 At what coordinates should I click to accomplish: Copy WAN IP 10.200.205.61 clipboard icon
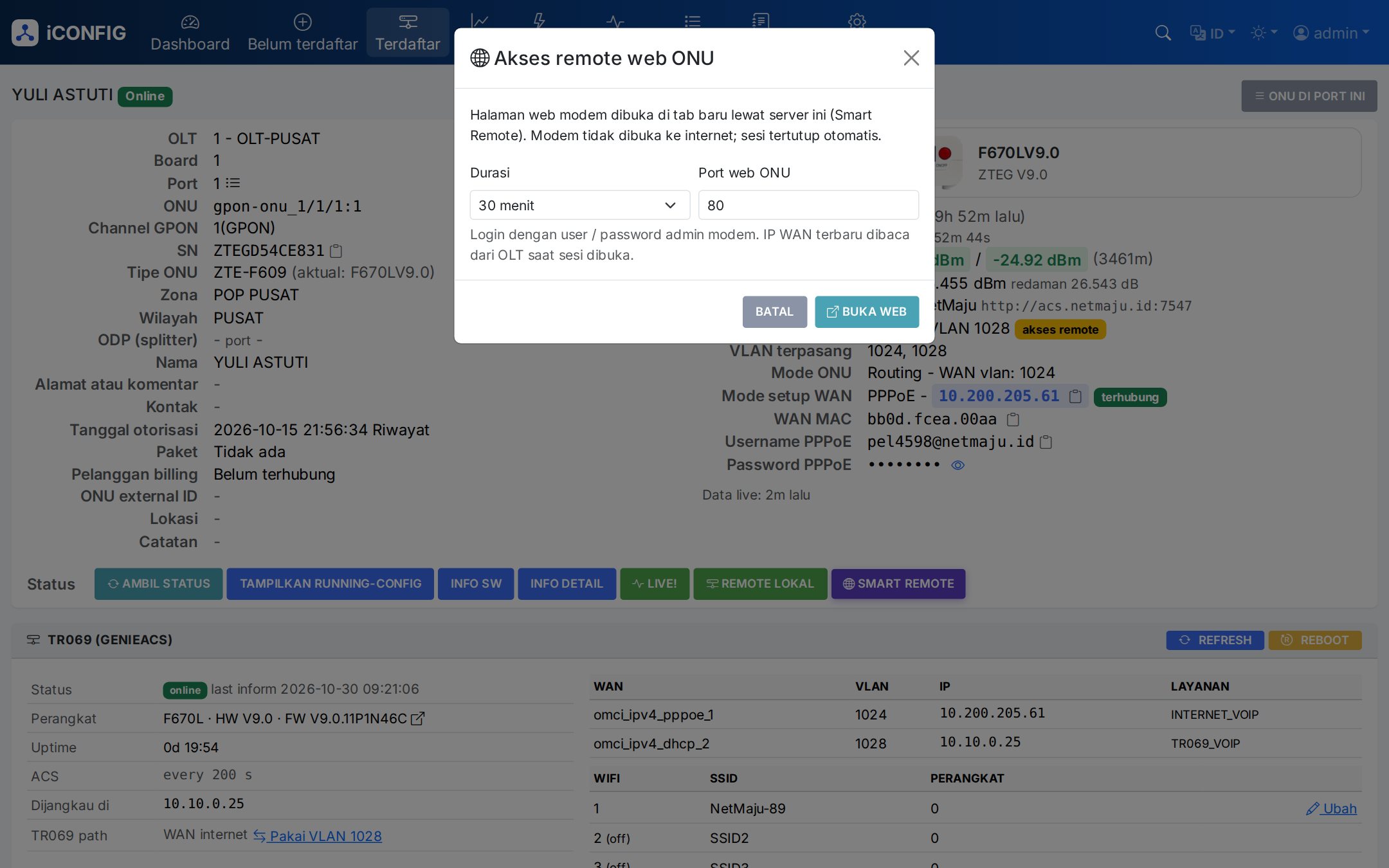1075,397
